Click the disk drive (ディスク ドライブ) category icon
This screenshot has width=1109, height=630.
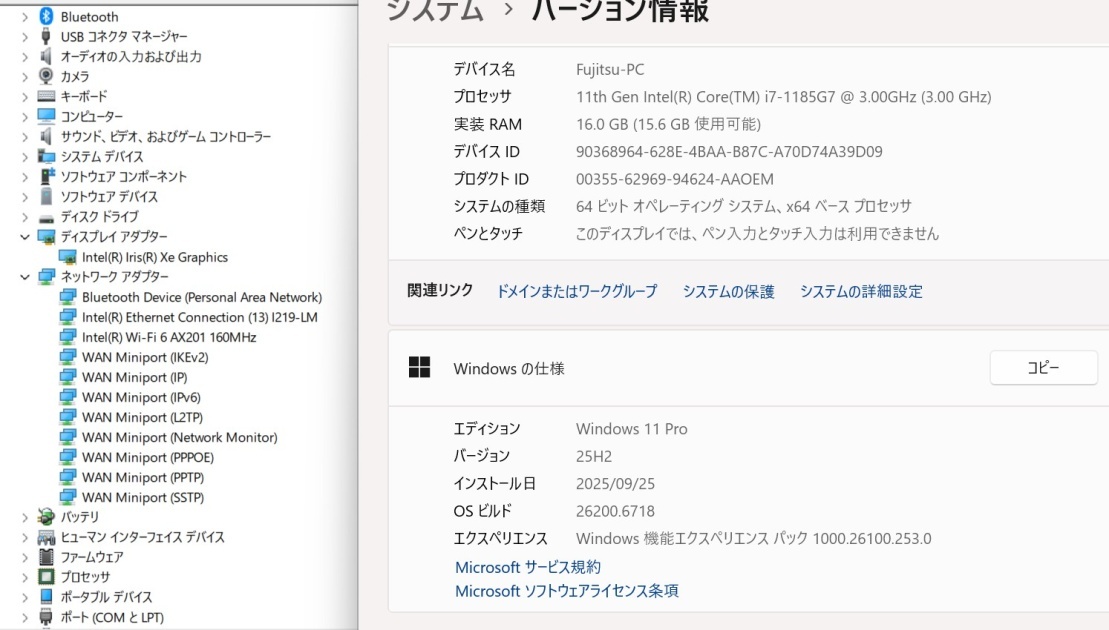(x=46, y=217)
